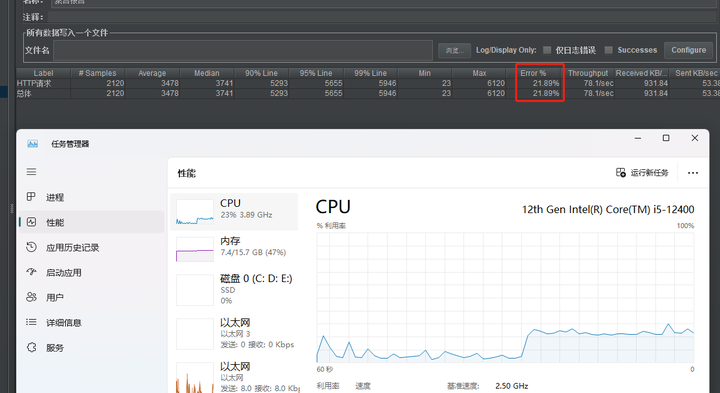Image resolution: width=720 pixels, height=393 pixels.
Task: Open the Services (服务) page in Task Manager
Action: [x=92, y=348]
